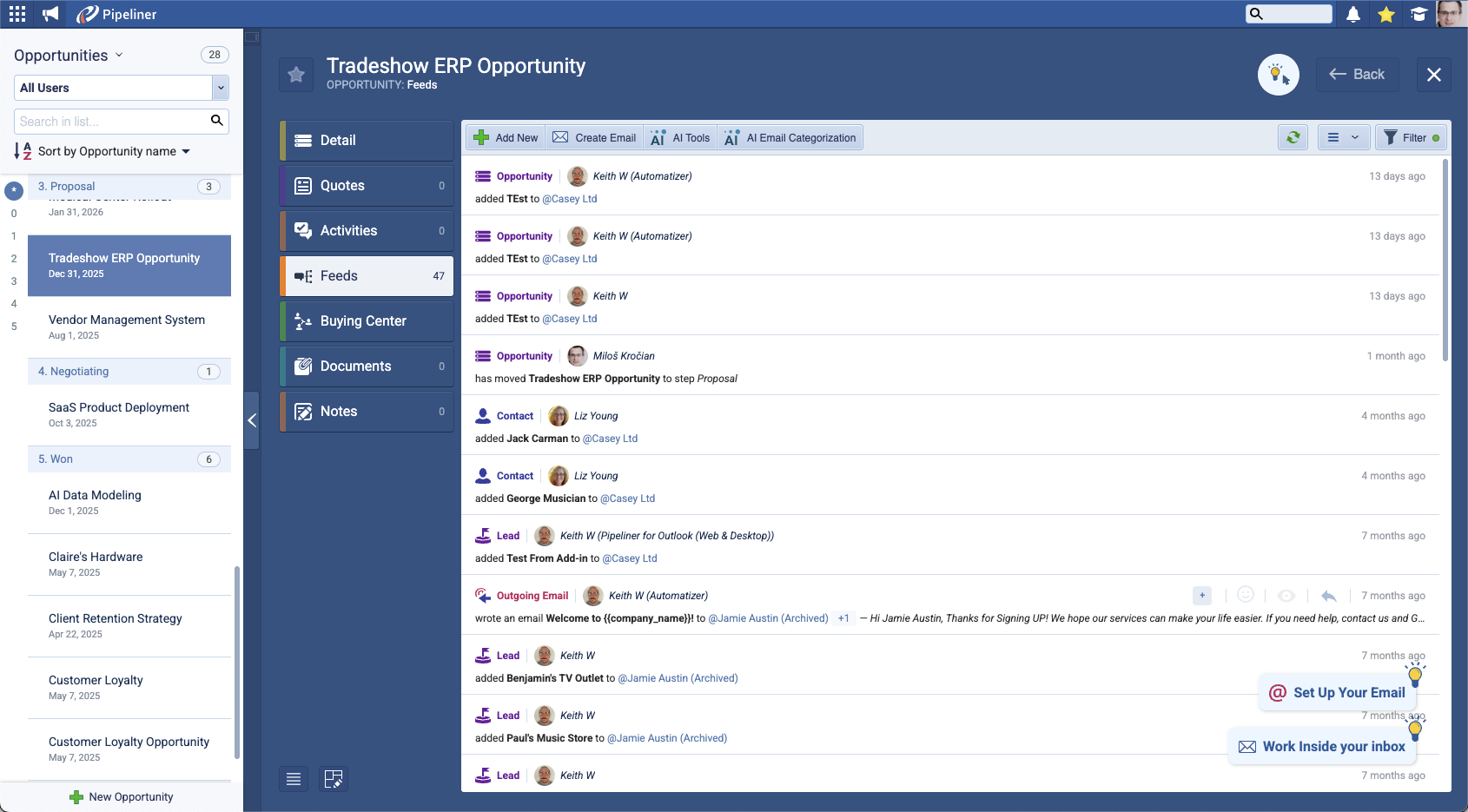
Task: Click the emoji reaction icon on email feed
Action: point(1245,595)
